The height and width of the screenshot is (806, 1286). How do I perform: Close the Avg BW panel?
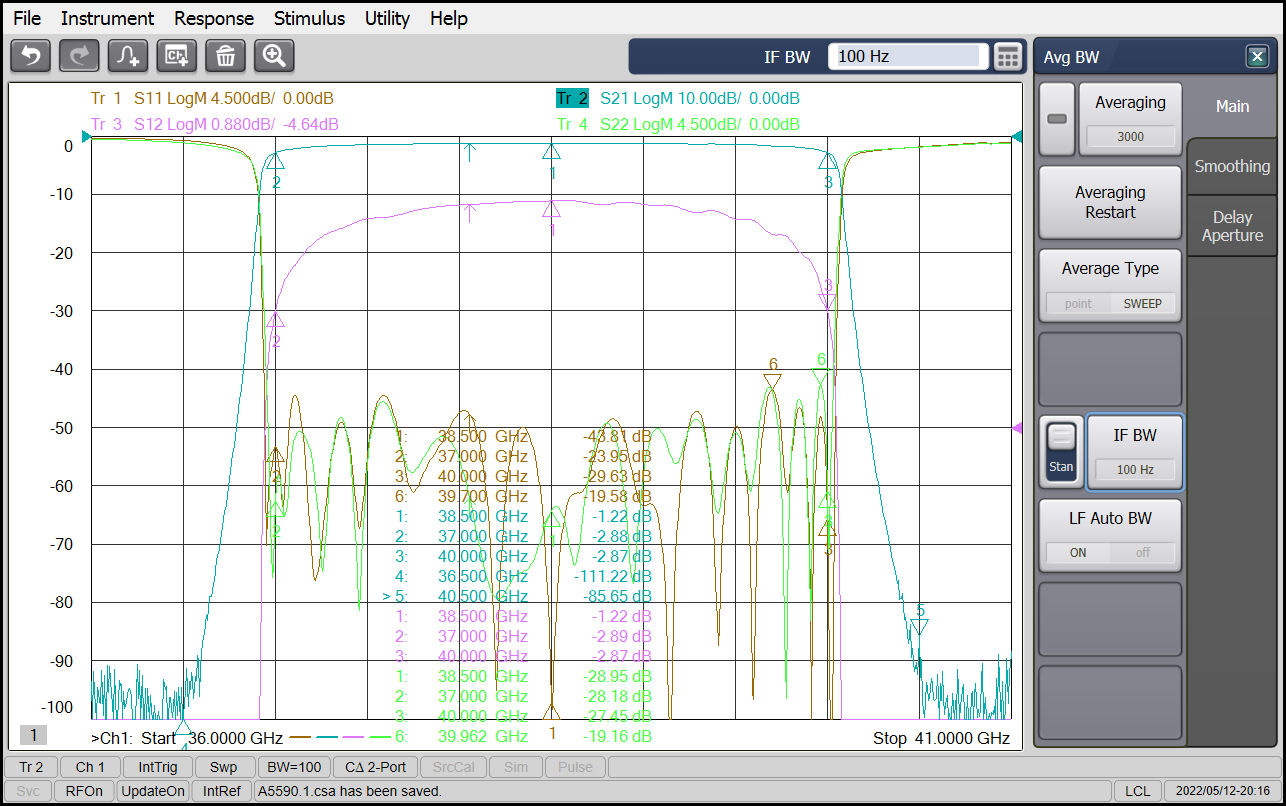pos(1257,57)
